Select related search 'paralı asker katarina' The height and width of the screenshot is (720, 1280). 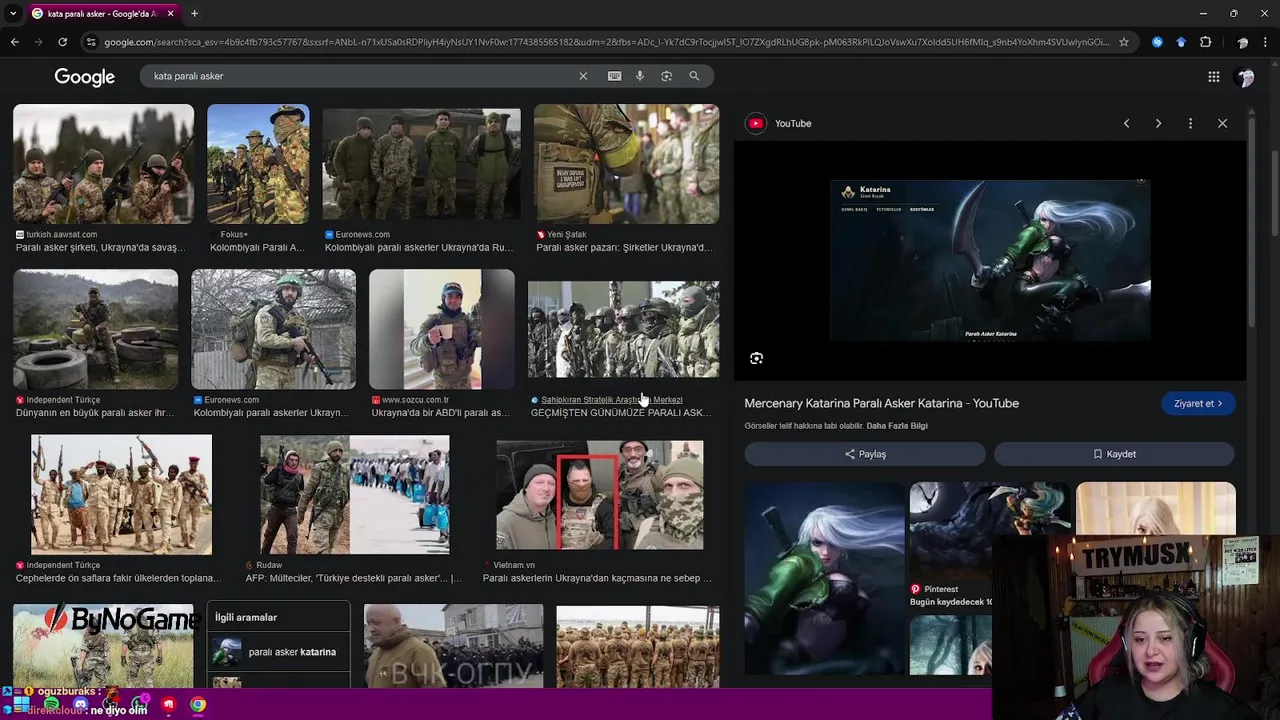tap(278, 652)
